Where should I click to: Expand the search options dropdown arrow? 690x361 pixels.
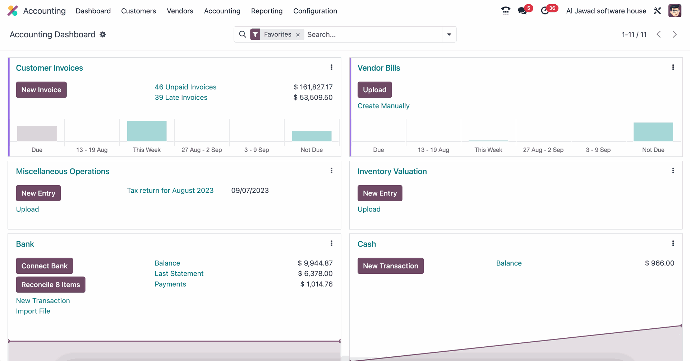tap(449, 34)
